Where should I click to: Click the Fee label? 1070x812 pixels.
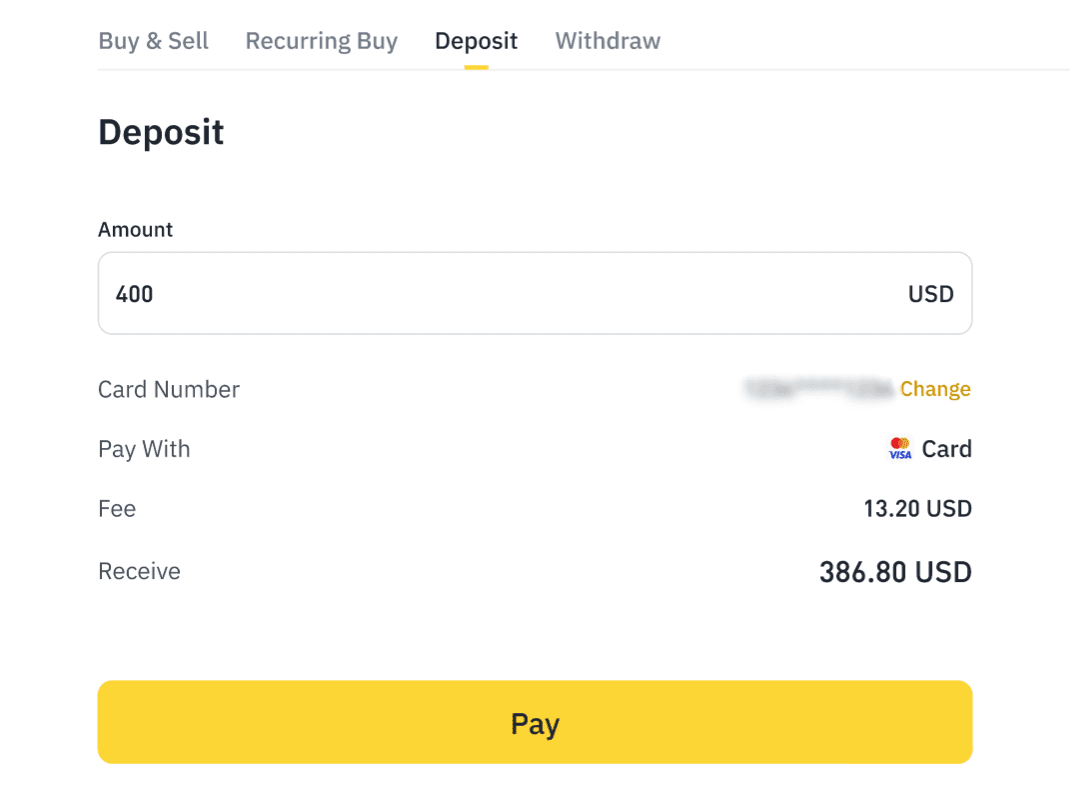point(117,509)
